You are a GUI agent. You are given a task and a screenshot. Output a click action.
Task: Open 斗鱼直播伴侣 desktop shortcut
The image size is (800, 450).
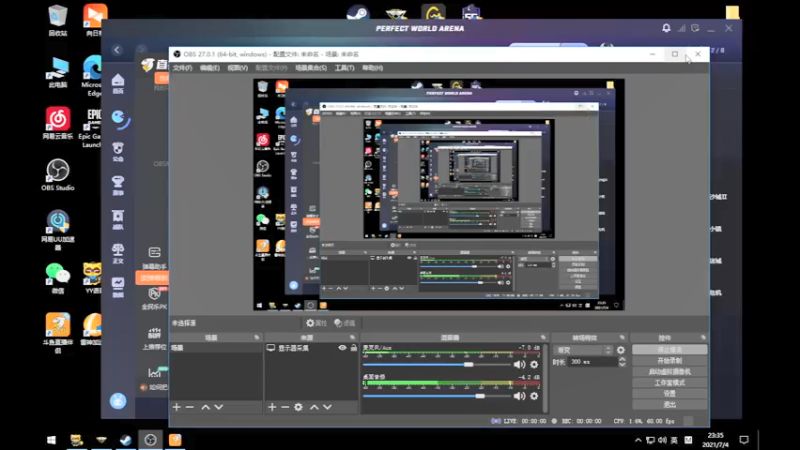click(x=58, y=333)
